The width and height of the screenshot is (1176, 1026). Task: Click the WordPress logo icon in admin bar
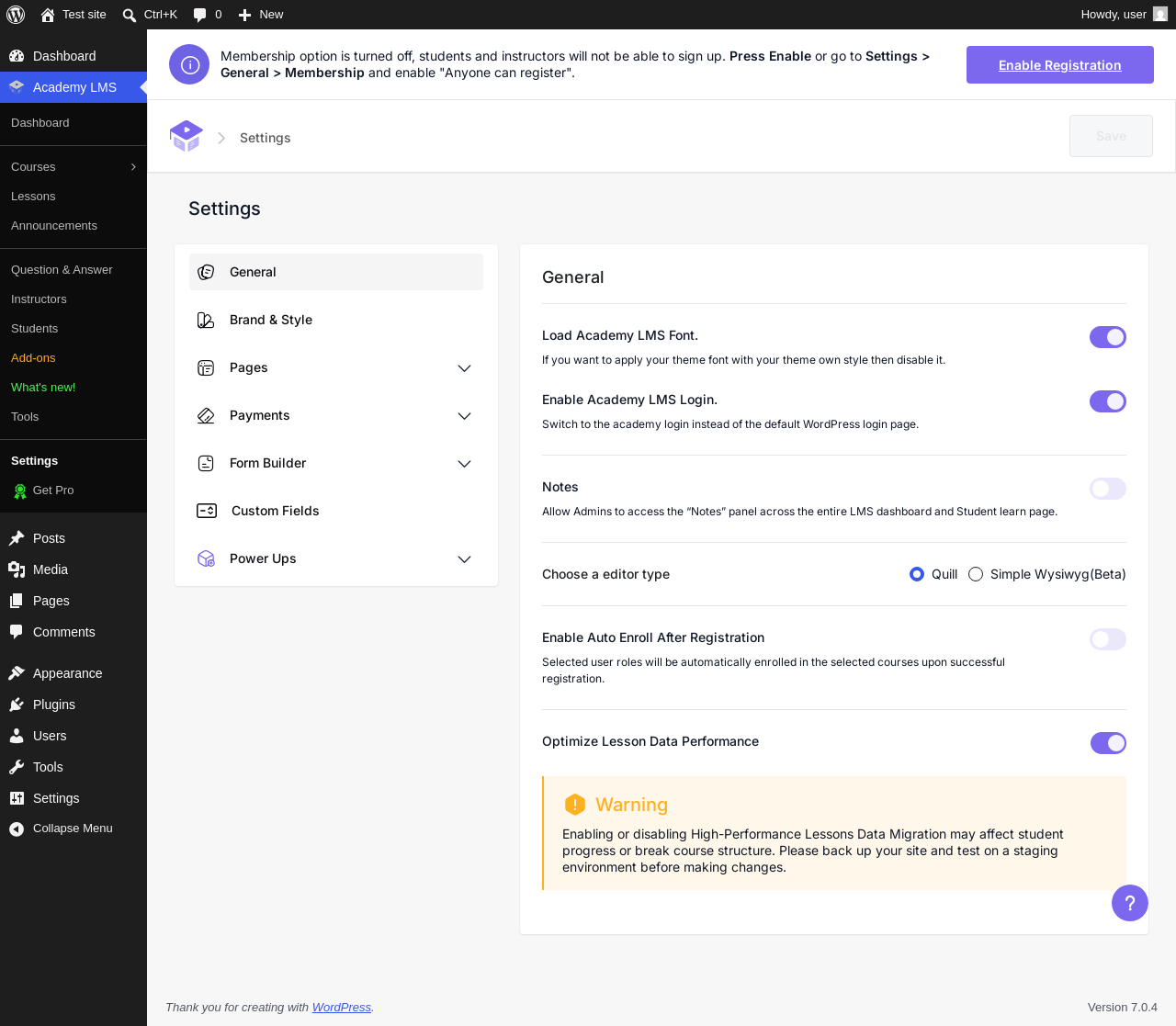16,15
